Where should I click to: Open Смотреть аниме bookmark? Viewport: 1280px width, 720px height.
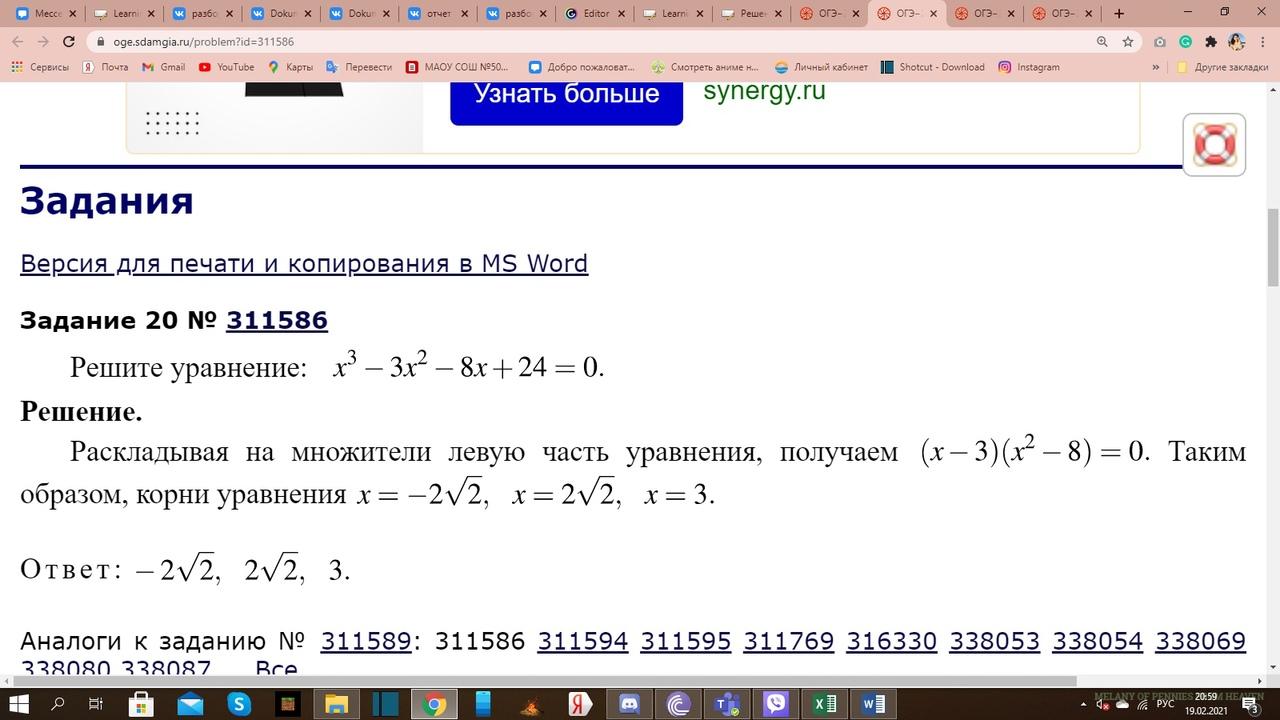pyautogui.click(x=706, y=67)
